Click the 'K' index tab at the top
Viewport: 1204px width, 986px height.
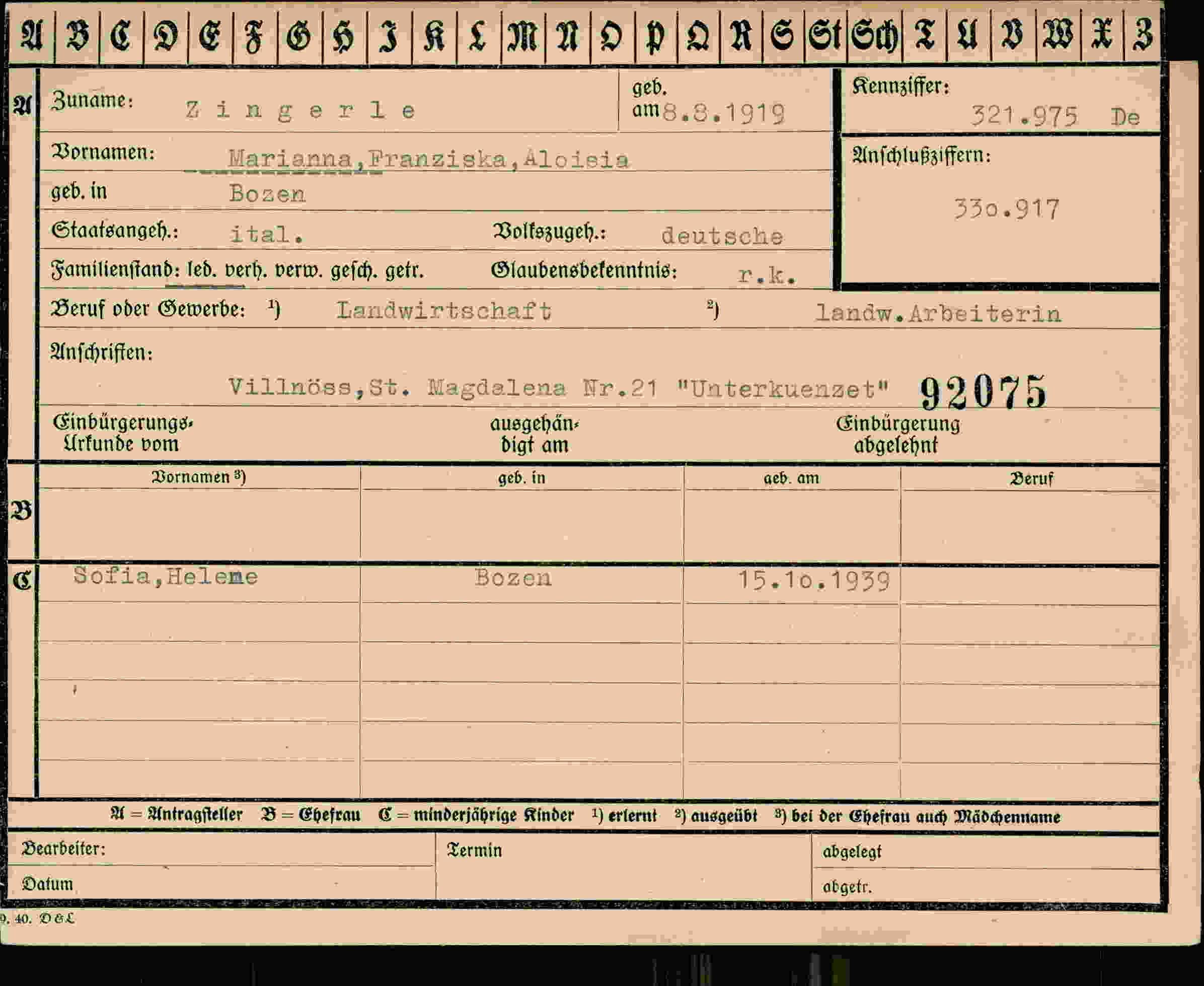(x=434, y=35)
